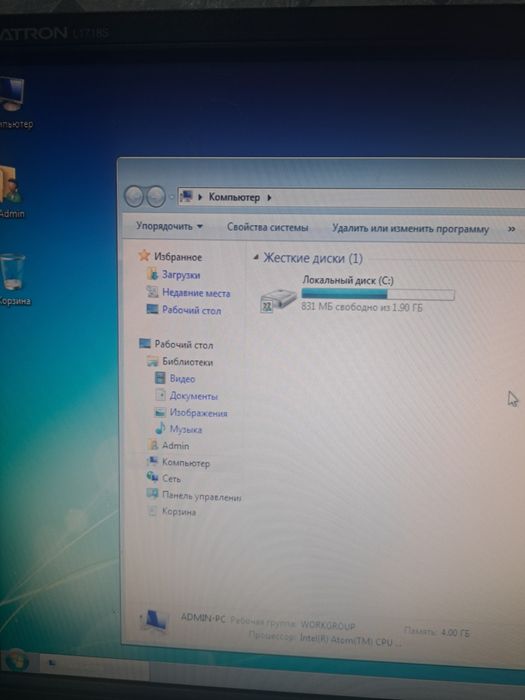Select the Рабочий стол tree root

183,345
